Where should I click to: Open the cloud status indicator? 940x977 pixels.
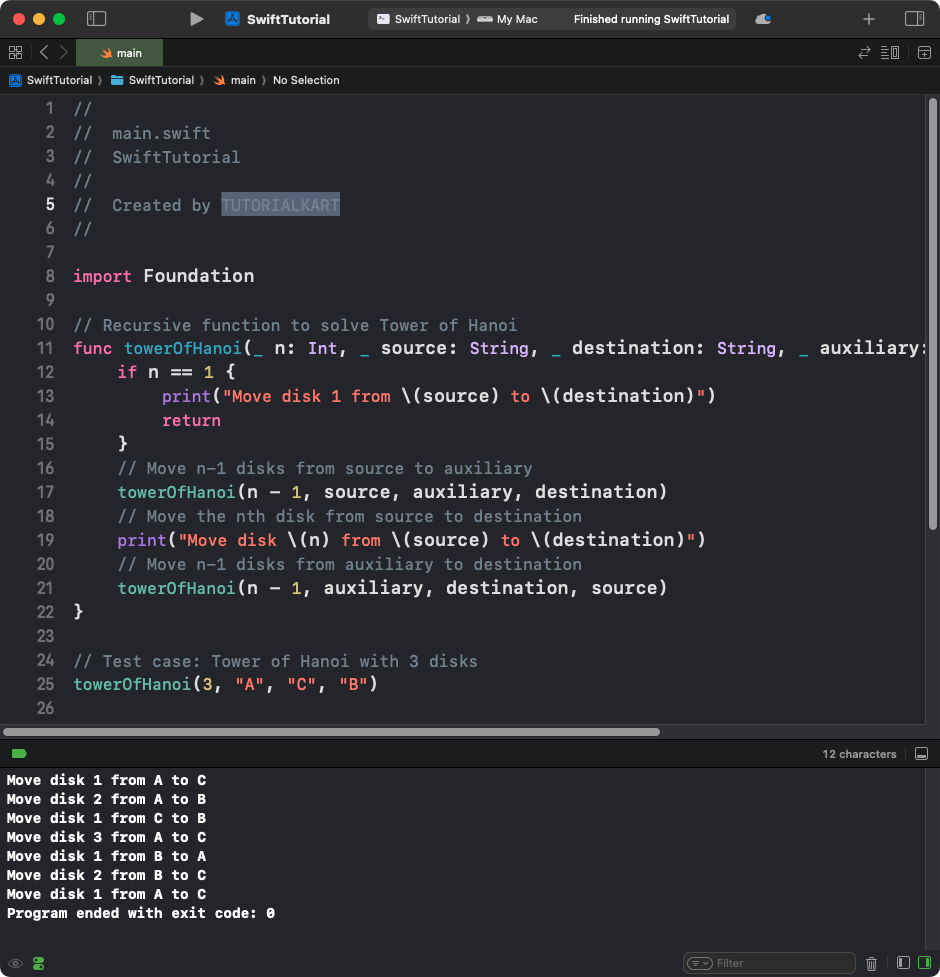point(762,19)
